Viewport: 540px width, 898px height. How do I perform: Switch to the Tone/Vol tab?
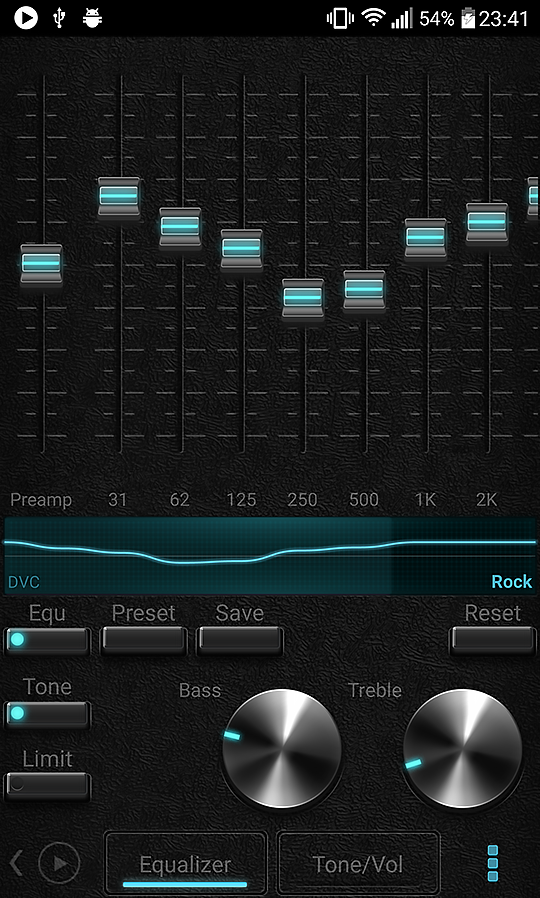358,862
